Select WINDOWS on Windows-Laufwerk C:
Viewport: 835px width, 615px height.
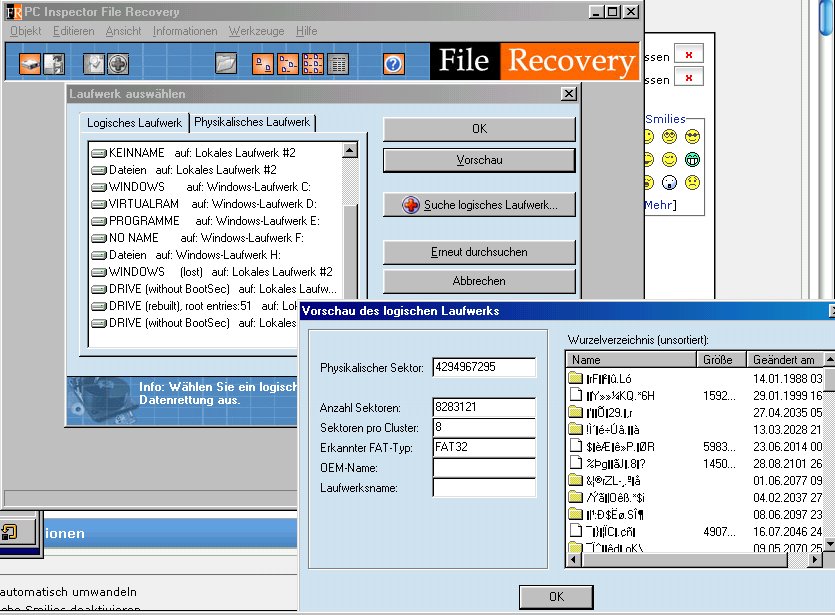pyautogui.click(x=201, y=187)
